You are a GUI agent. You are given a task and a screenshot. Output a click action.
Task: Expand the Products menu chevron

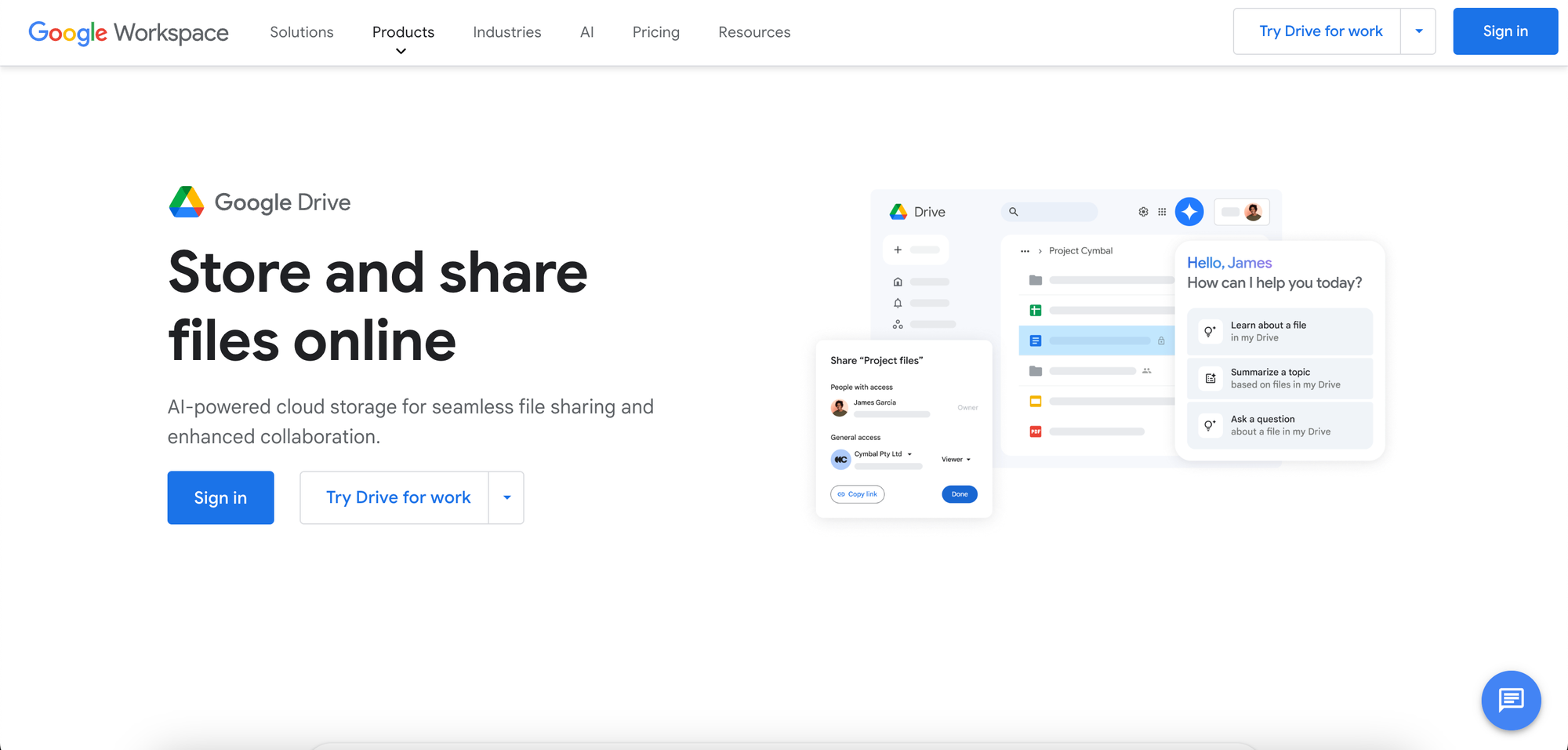pos(401,51)
